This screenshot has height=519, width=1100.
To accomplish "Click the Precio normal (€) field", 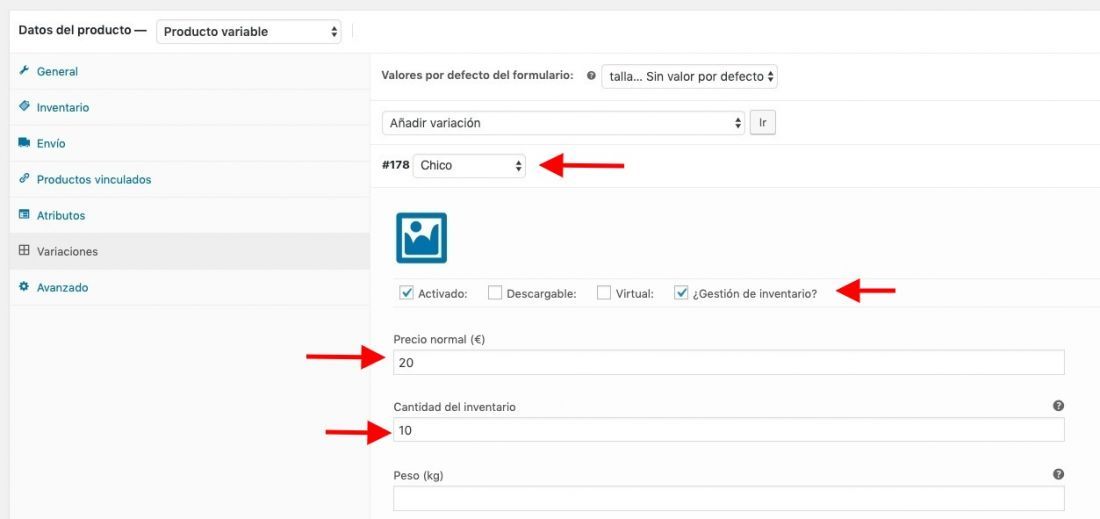I will (x=729, y=363).
